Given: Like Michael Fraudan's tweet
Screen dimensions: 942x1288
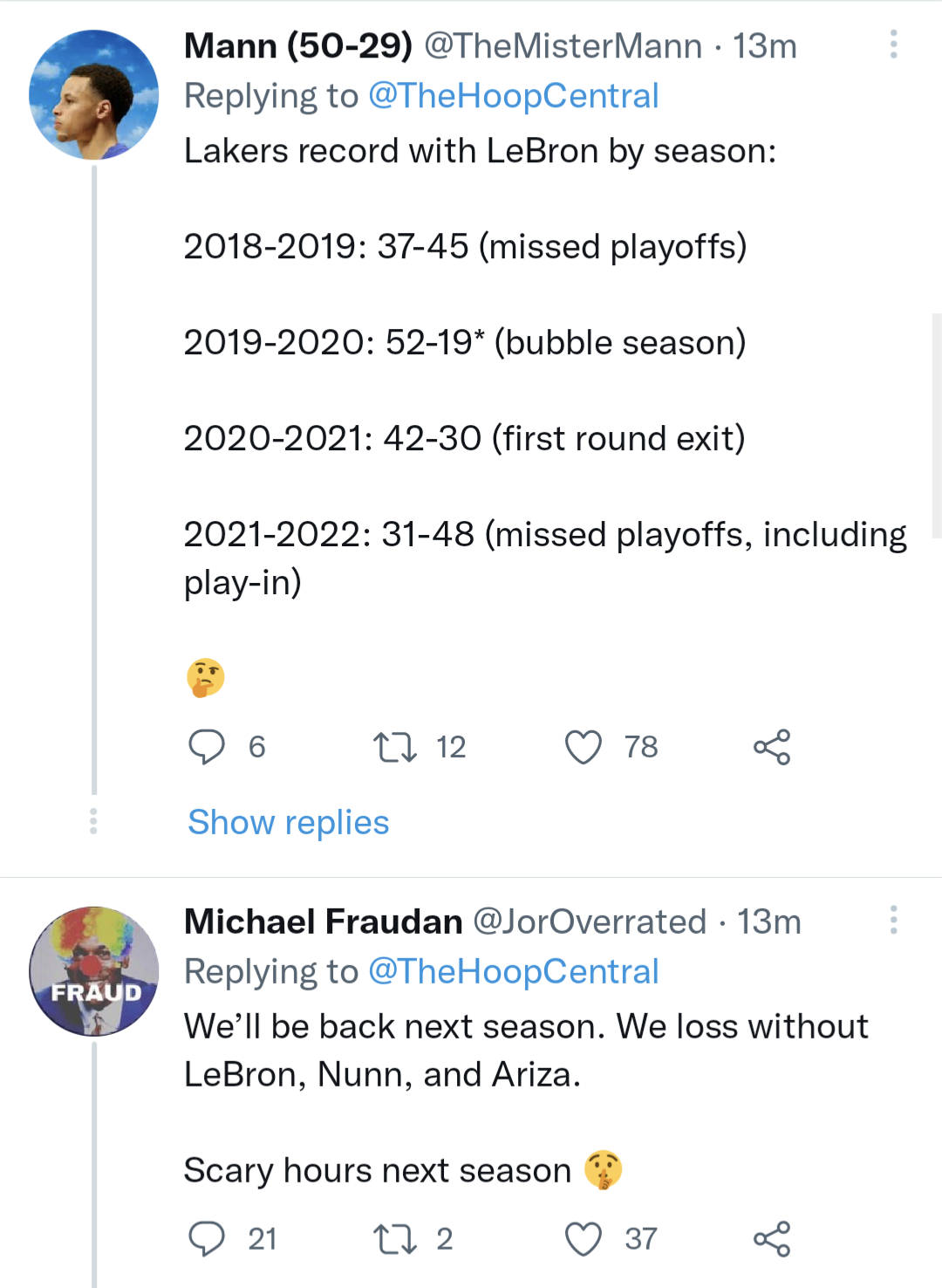Looking at the screenshot, I should pos(584,1238).
